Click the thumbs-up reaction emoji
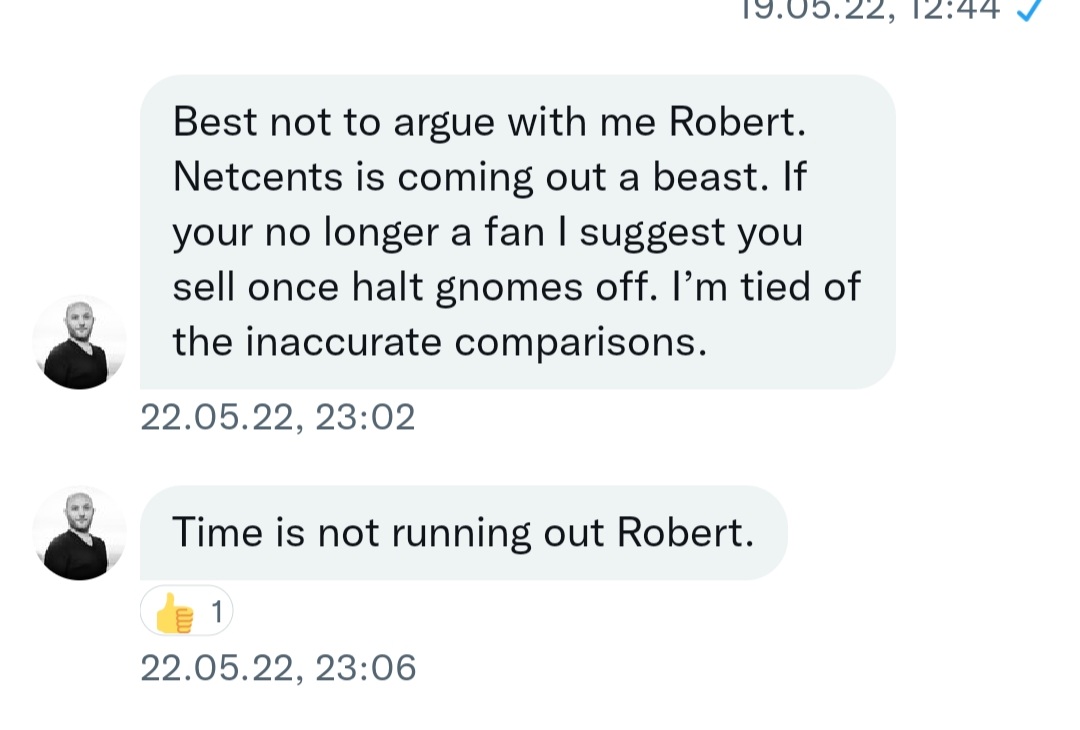 (176, 612)
